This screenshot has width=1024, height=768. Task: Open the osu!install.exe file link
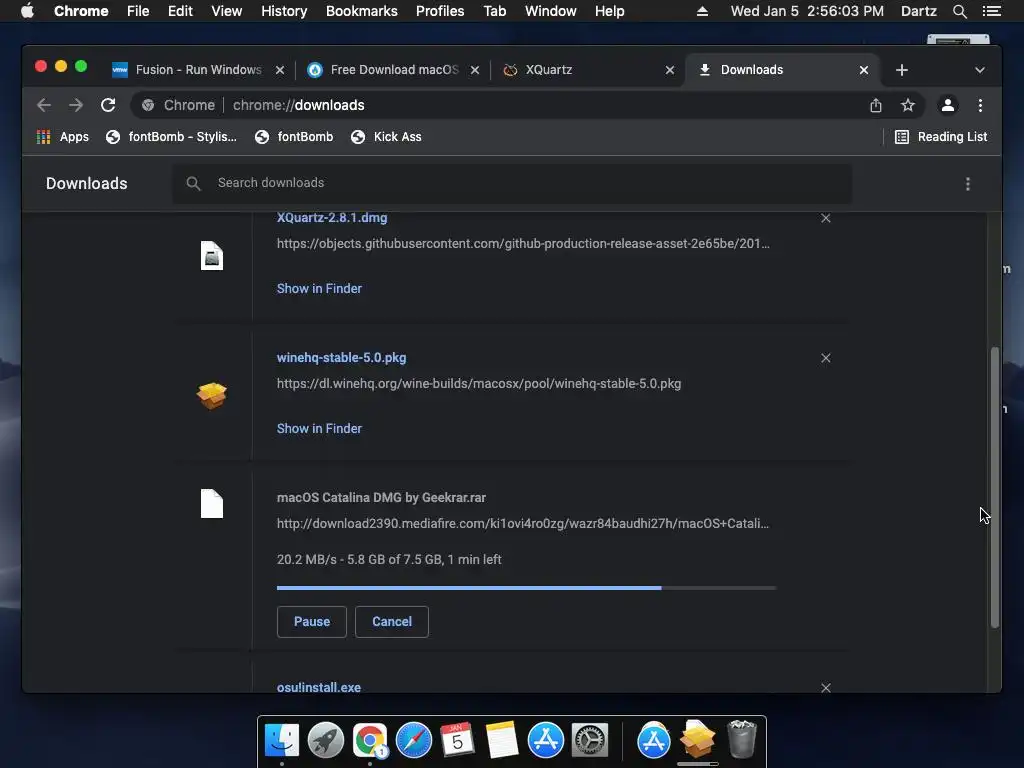coord(319,688)
